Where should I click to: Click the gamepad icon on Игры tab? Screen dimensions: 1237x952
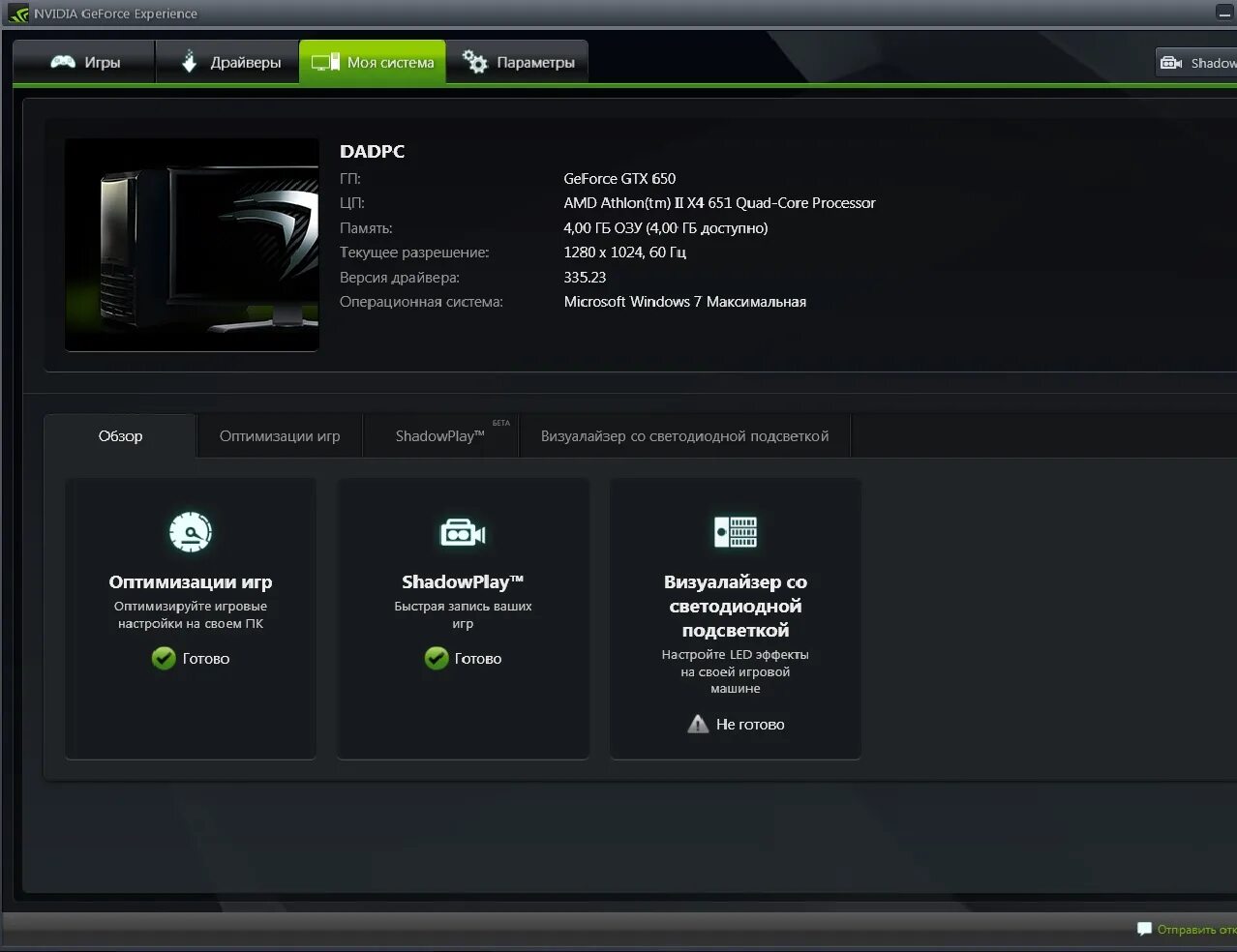point(63,62)
